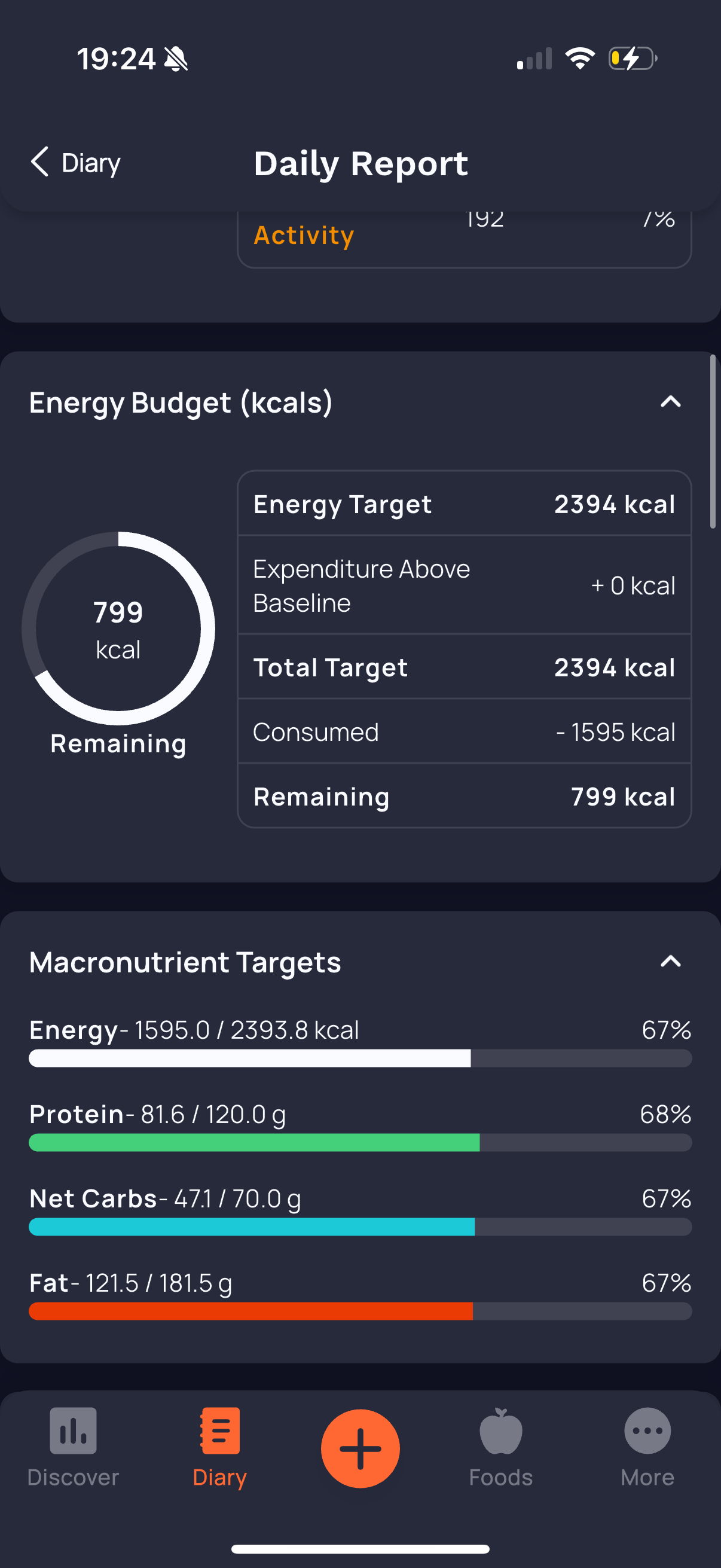This screenshot has height=1568, width=721.
Task: Open the Foods apple icon
Action: click(501, 1430)
